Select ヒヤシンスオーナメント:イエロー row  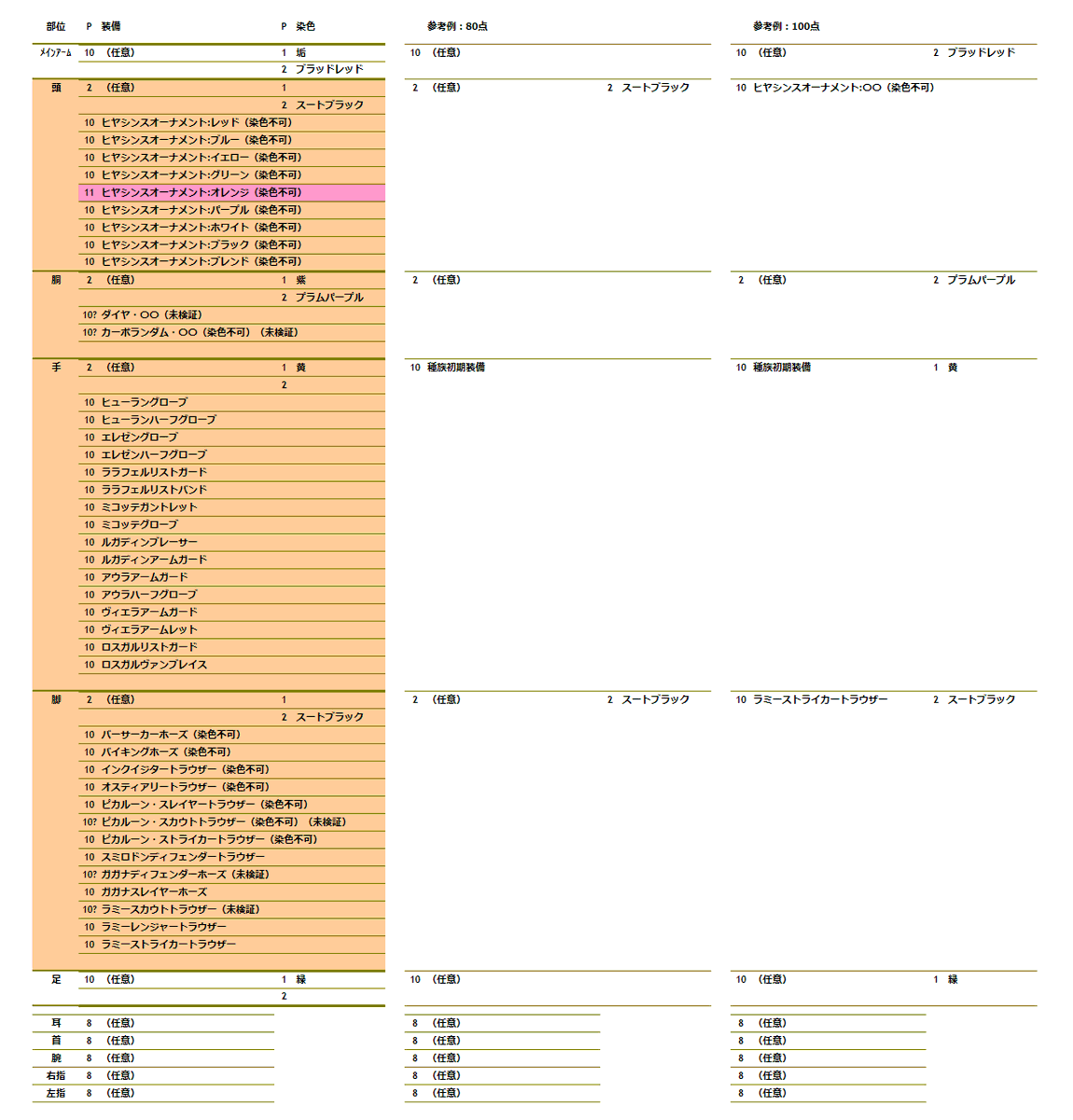point(231,158)
